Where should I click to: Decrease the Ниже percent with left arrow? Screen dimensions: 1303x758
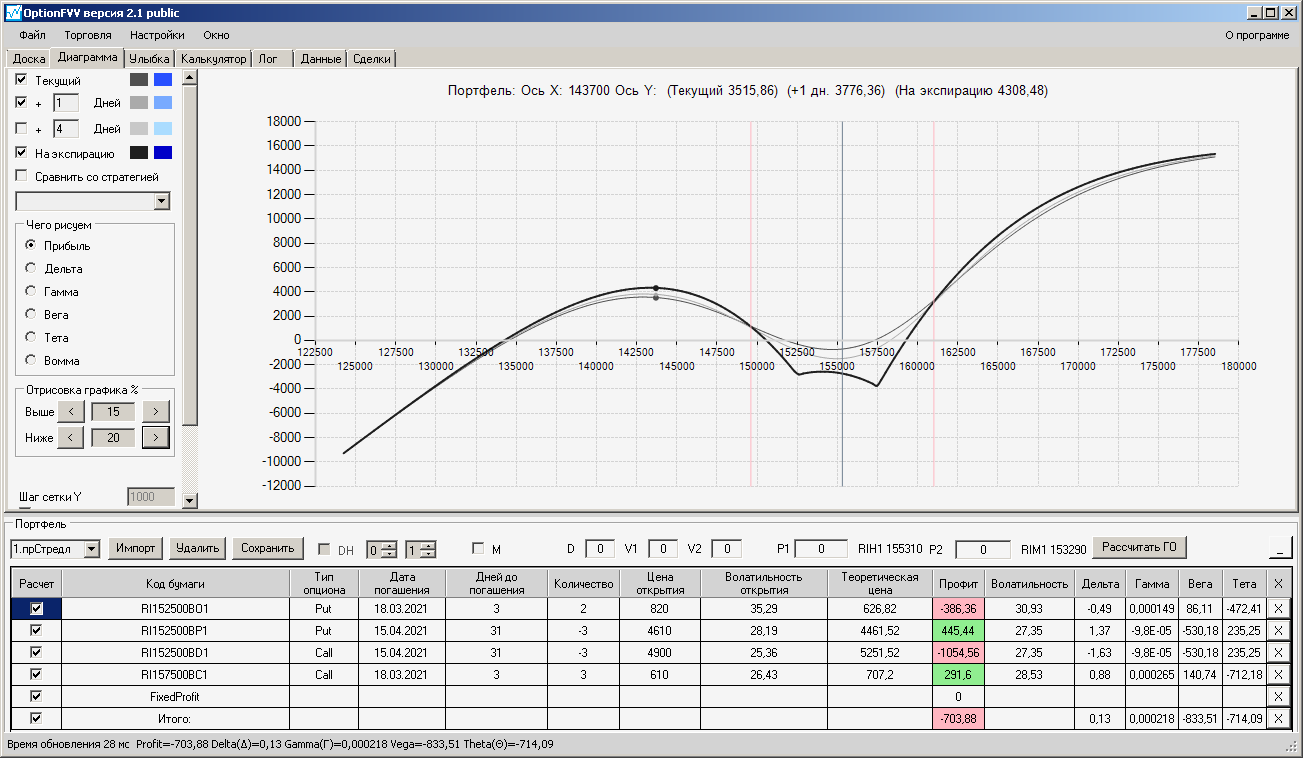(x=70, y=437)
